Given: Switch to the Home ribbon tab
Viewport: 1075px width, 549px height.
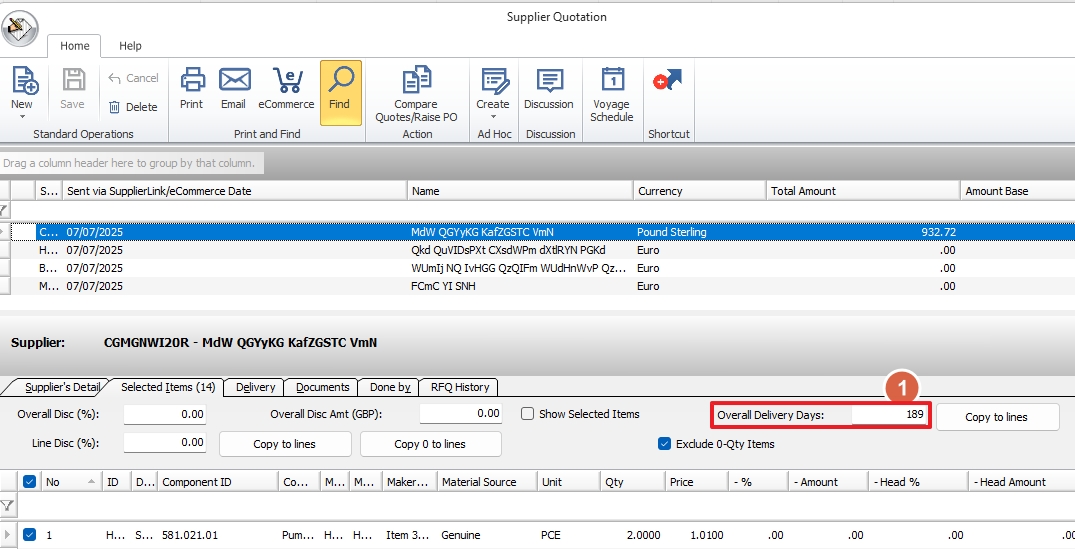Looking at the screenshot, I should pyautogui.click(x=75, y=46).
